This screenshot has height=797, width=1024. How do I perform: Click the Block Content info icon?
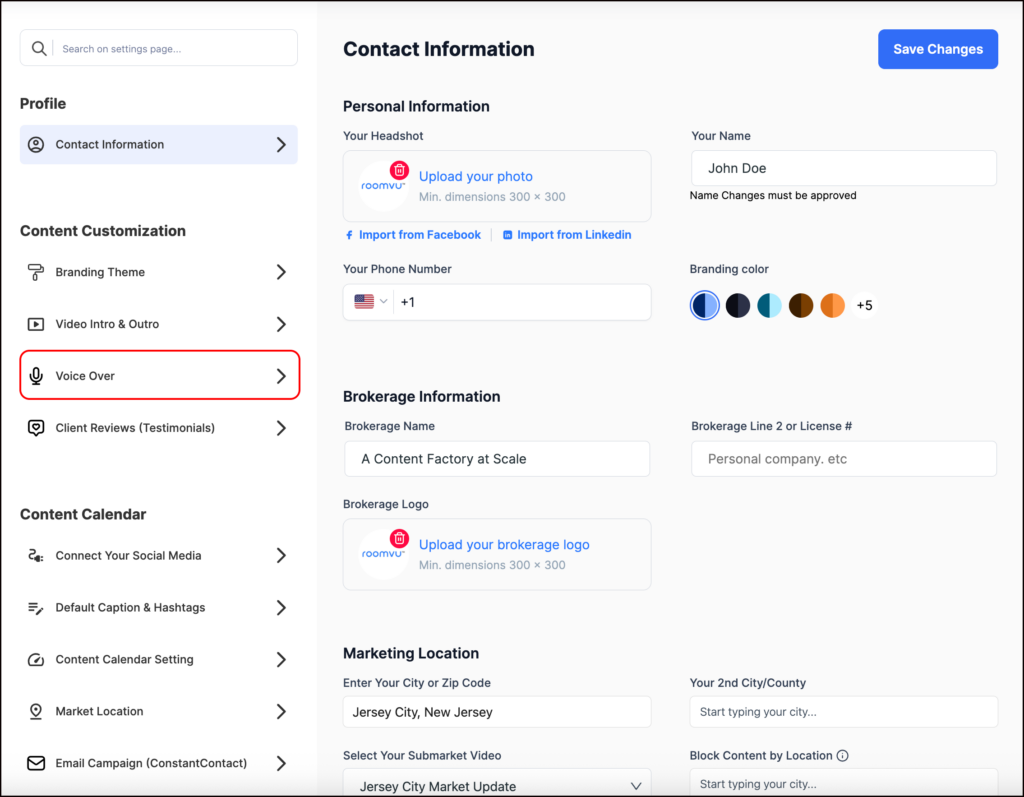[842, 756]
